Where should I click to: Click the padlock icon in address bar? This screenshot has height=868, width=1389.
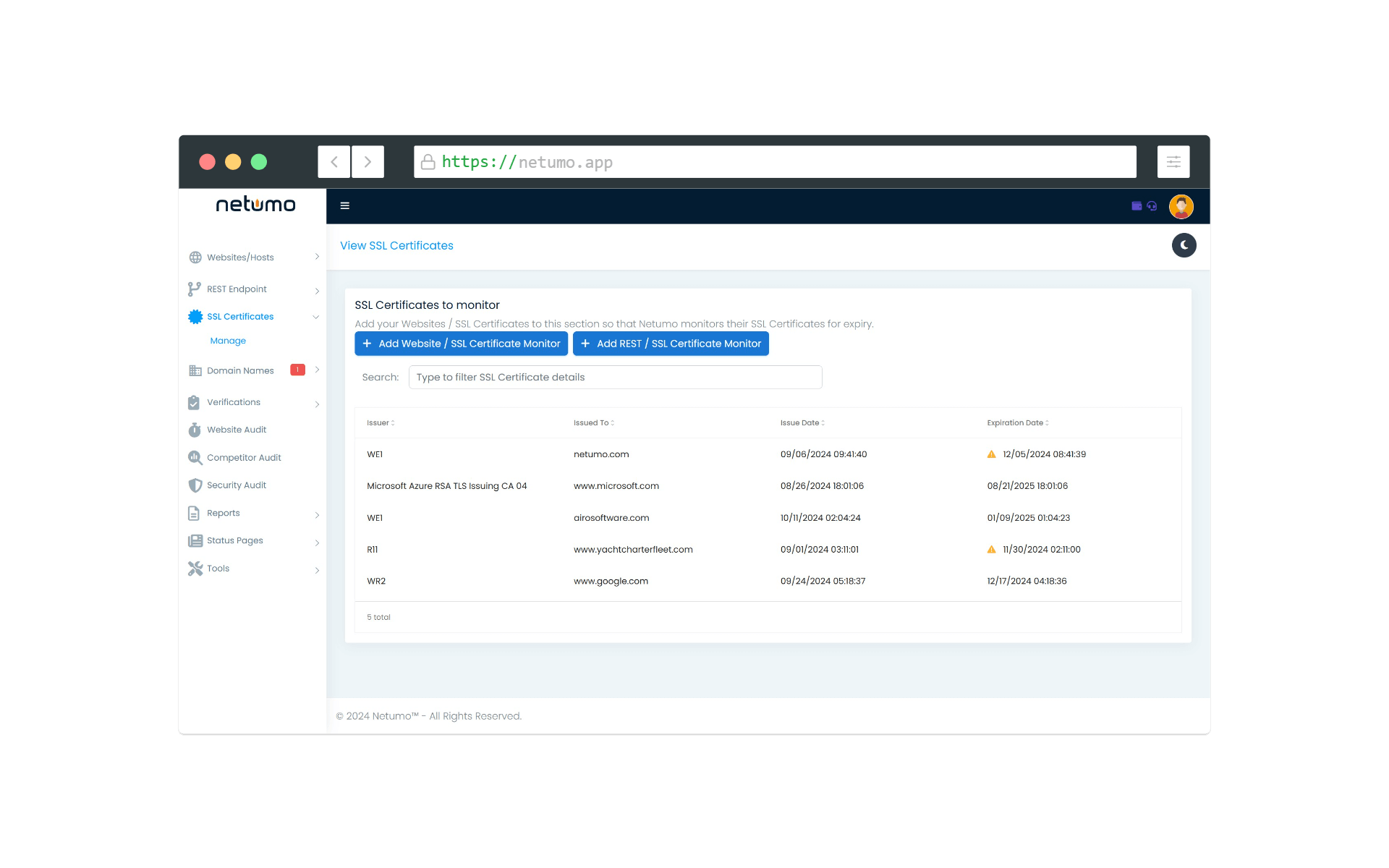pyautogui.click(x=428, y=162)
